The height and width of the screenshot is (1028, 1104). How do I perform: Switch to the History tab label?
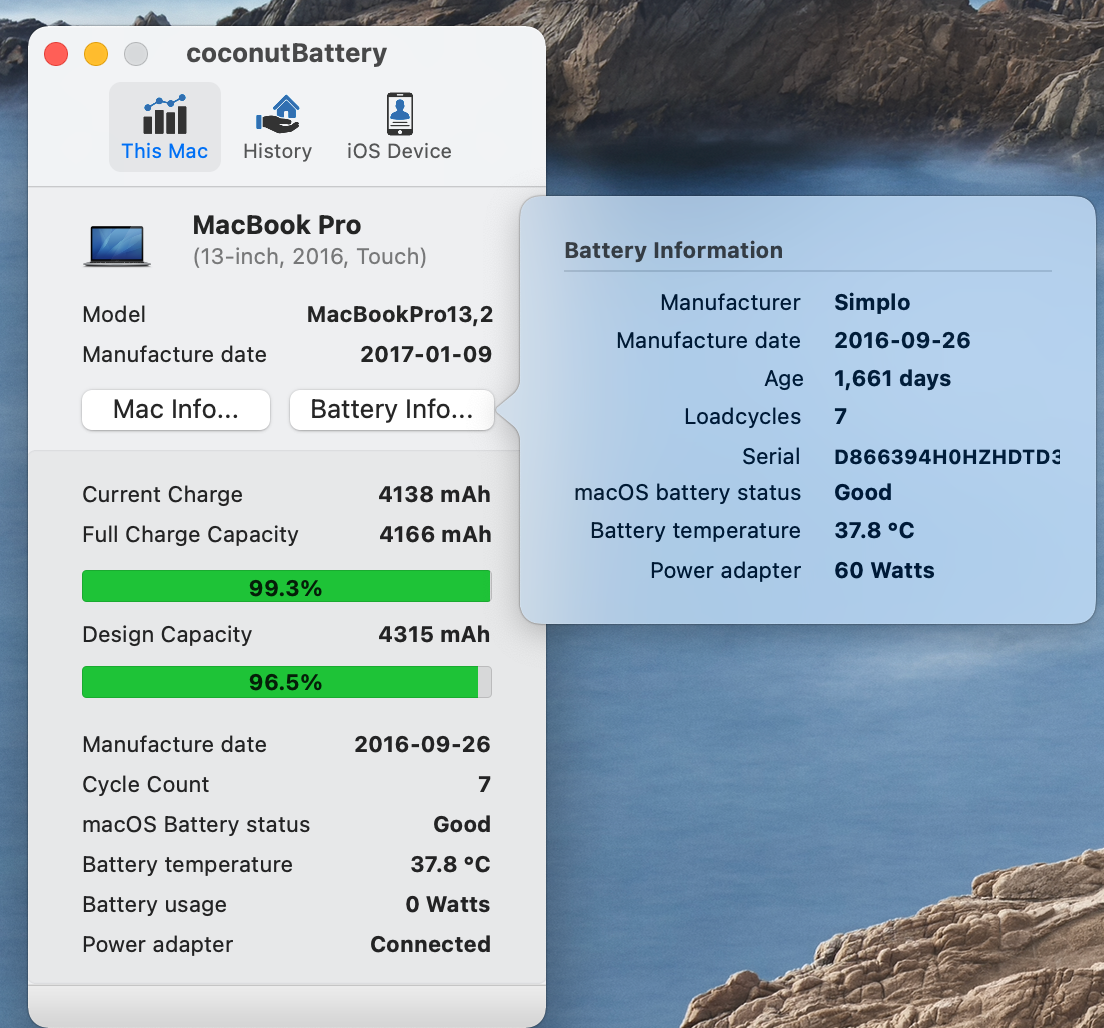pos(277,151)
